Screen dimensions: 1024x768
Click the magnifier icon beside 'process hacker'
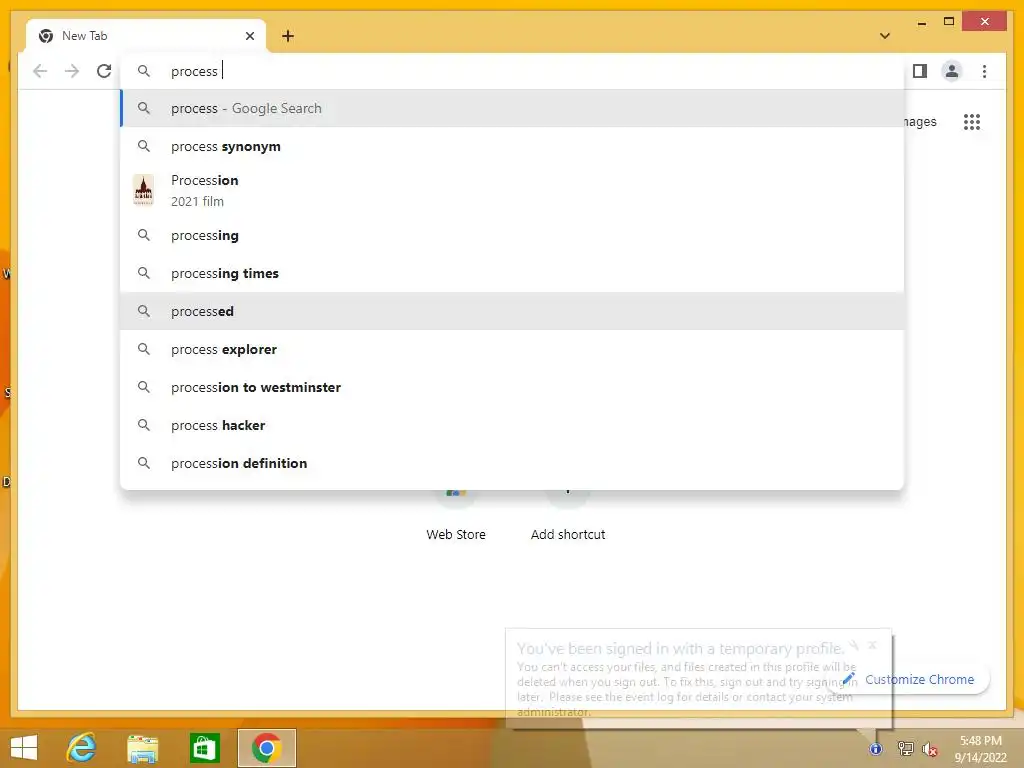click(x=144, y=425)
